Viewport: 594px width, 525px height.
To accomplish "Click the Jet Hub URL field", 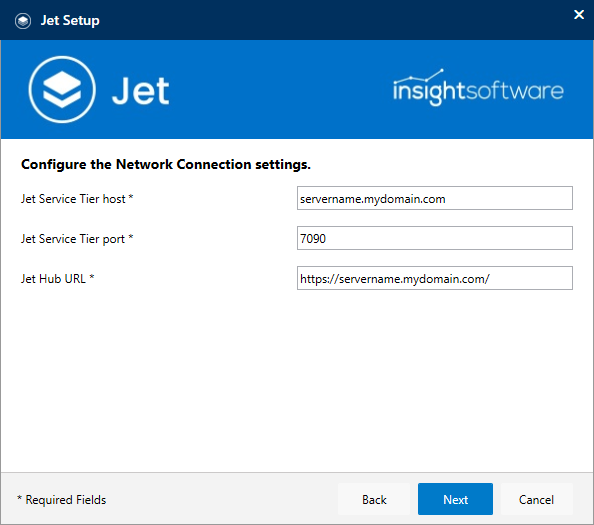I will coord(435,278).
